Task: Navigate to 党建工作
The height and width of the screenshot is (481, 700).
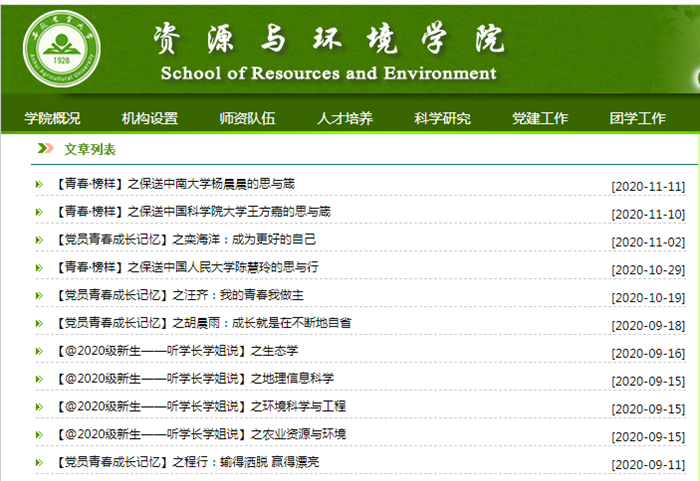Action: tap(540, 118)
